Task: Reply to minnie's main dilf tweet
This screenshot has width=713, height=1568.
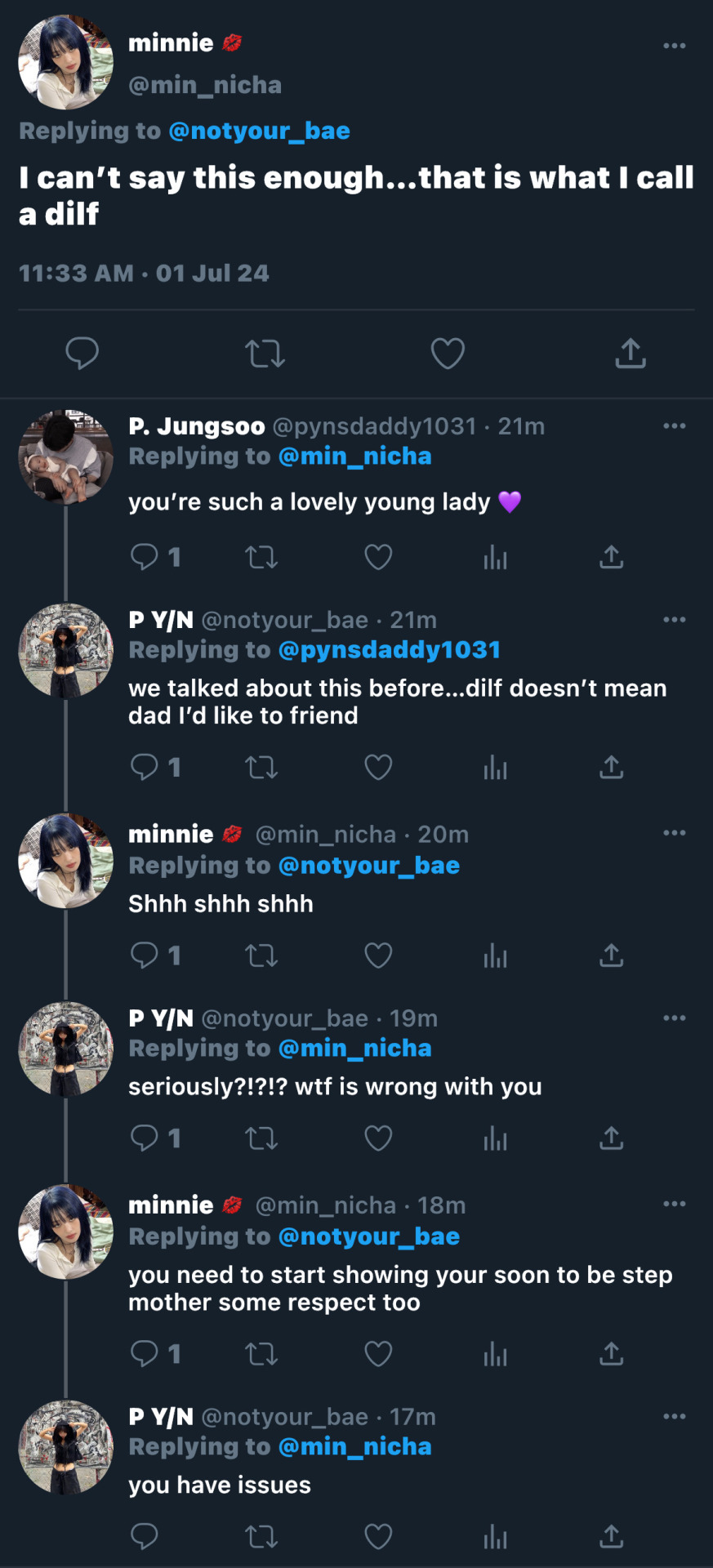Action: 82,354
